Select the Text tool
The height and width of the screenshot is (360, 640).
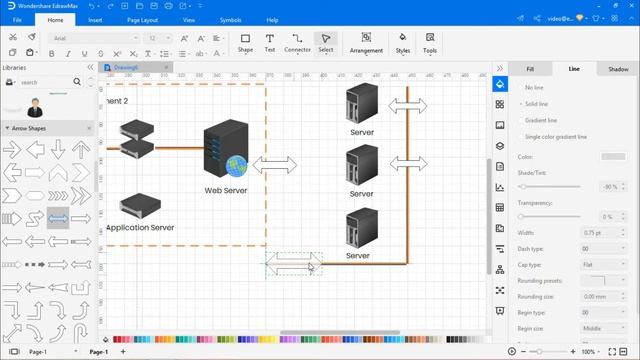point(269,43)
